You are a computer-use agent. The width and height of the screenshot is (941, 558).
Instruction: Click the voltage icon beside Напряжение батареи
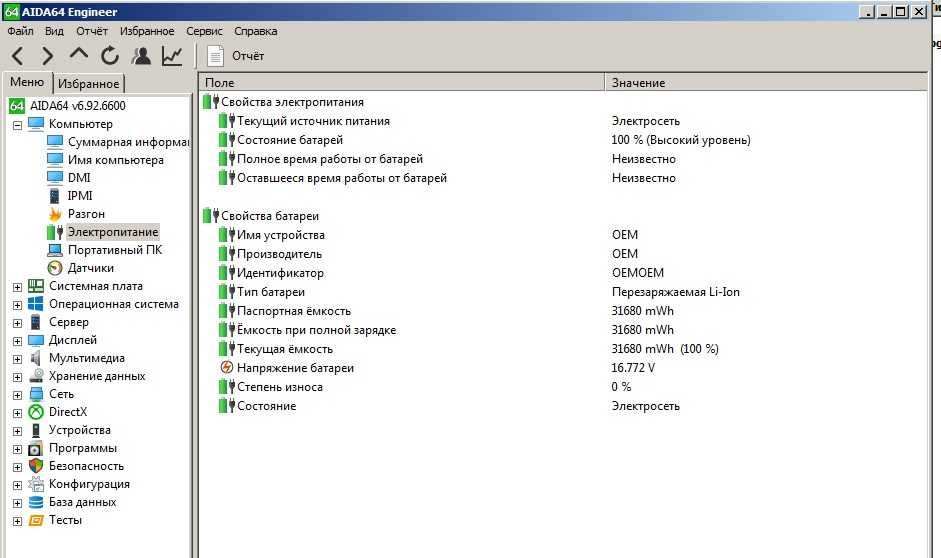[227, 367]
